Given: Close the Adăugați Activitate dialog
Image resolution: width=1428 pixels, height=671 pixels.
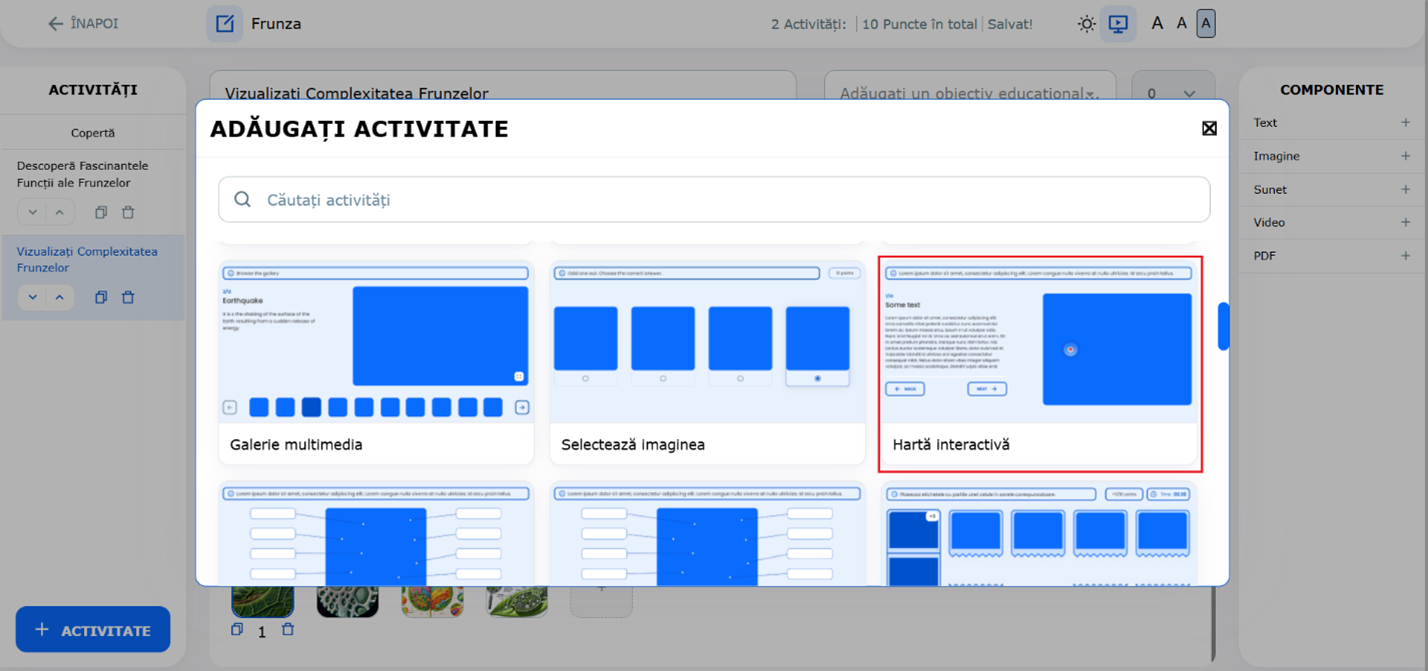Looking at the screenshot, I should (x=1209, y=128).
